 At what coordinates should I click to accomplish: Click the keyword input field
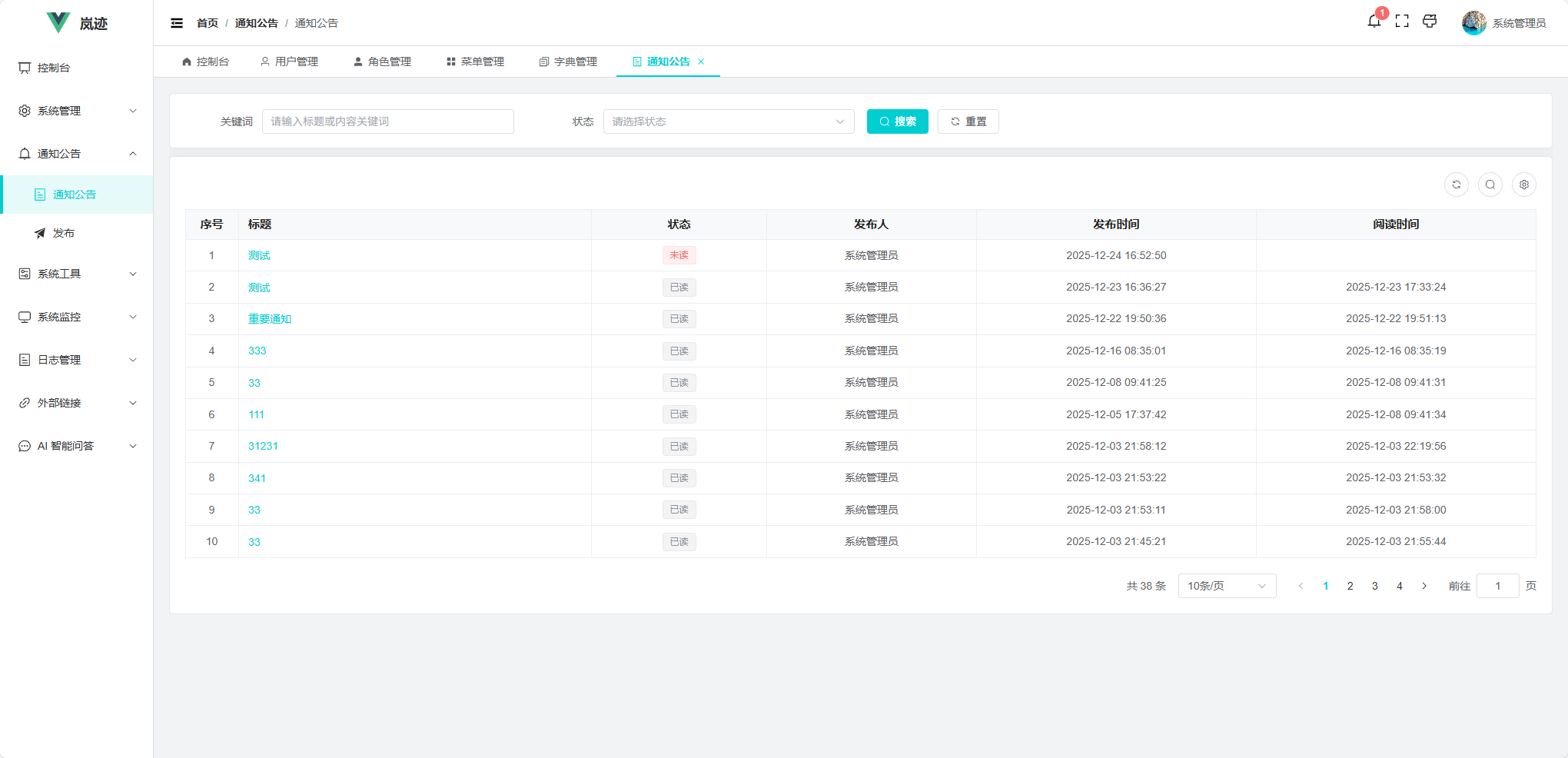pyautogui.click(x=387, y=121)
